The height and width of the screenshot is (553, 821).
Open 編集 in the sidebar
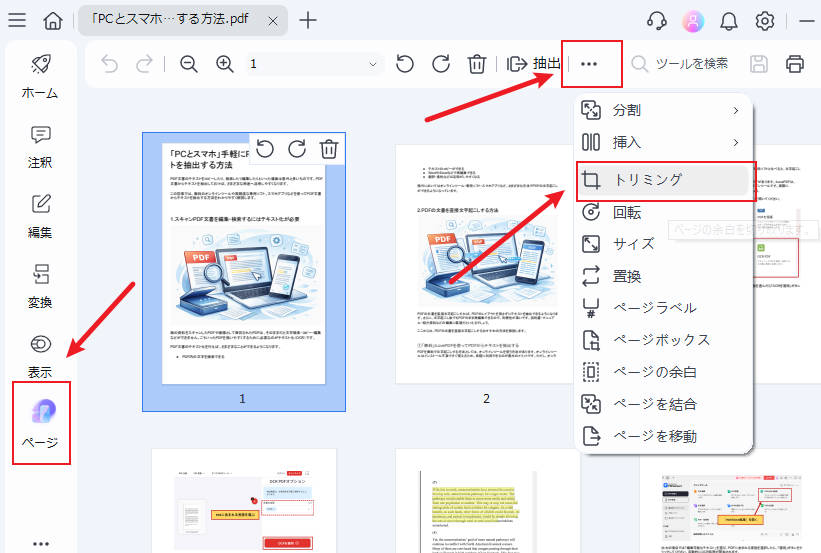pos(40,217)
